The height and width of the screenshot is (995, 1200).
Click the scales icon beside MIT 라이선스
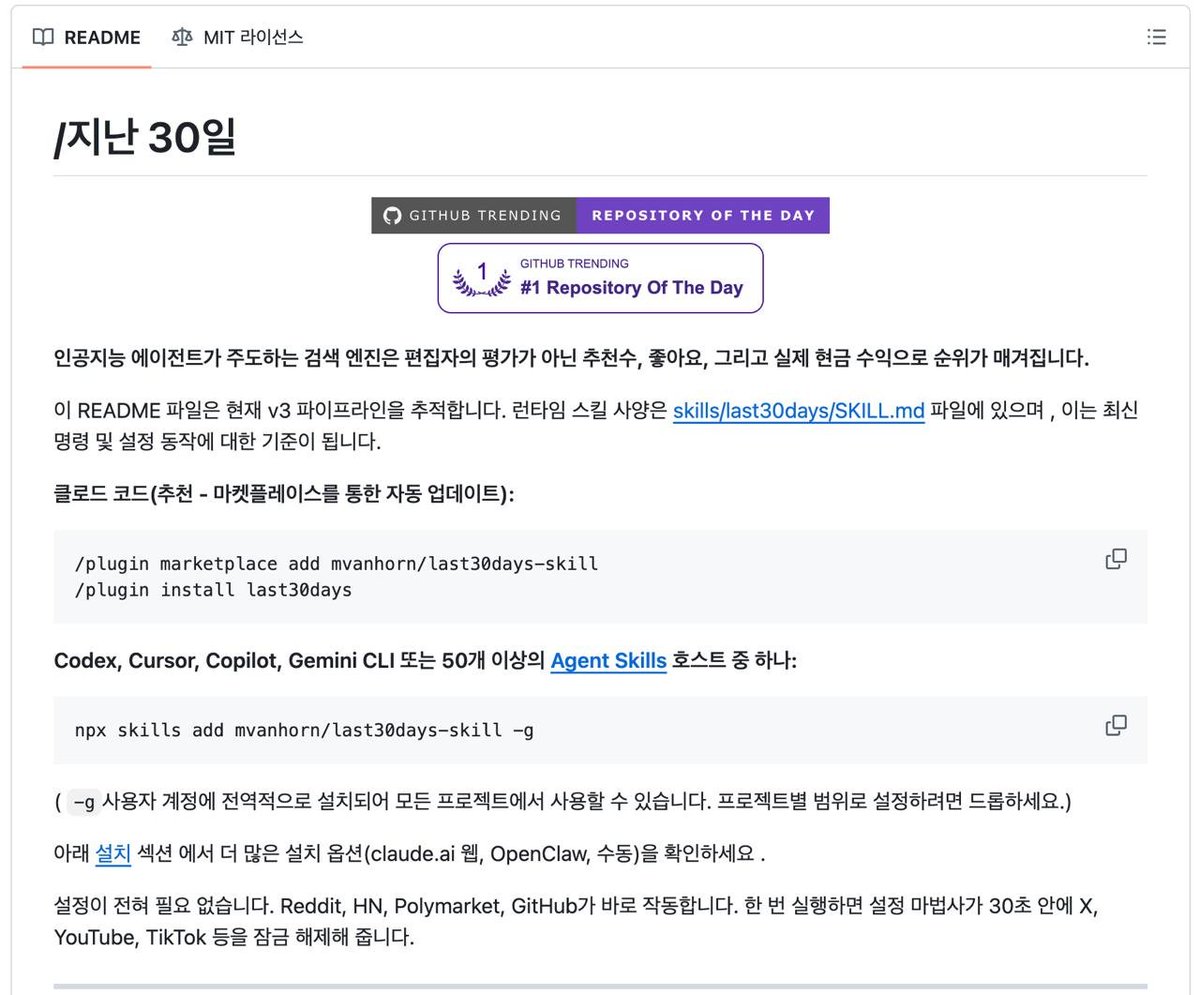click(x=181, y=38)
